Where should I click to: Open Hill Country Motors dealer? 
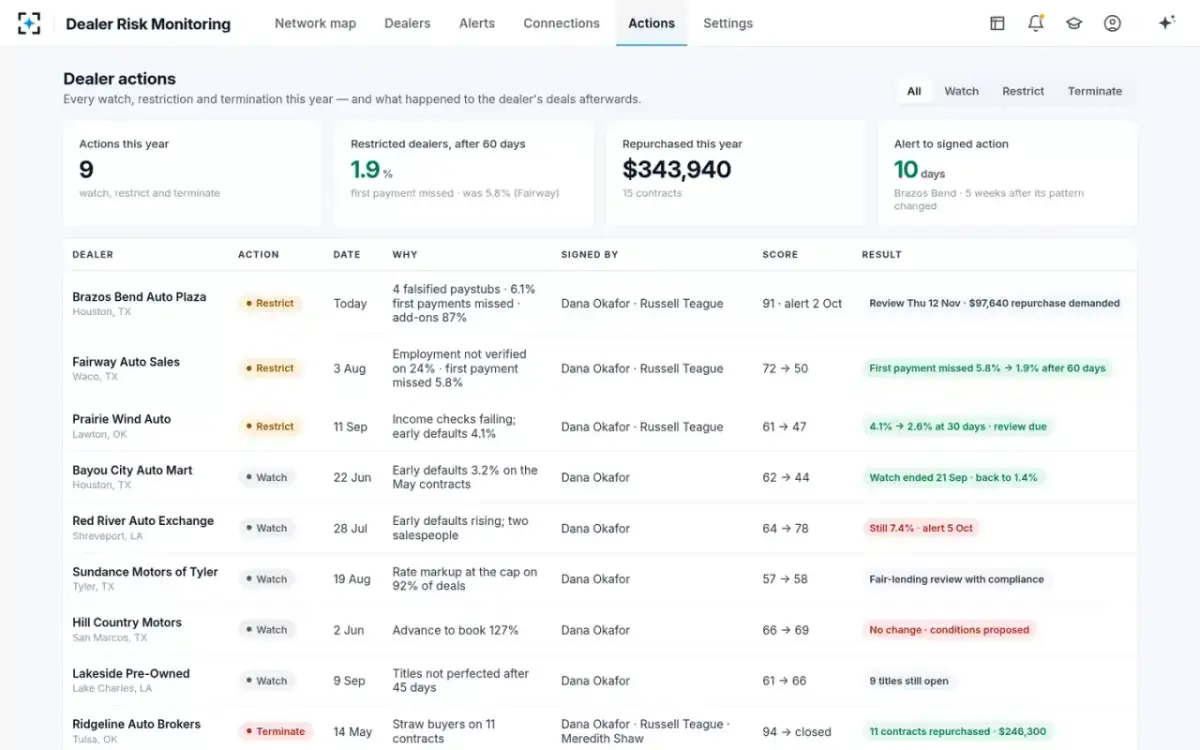[127, 622]
